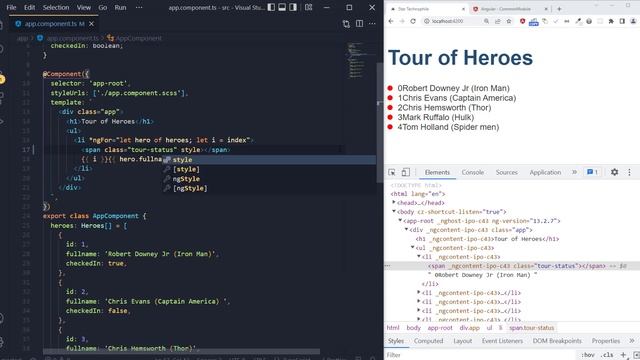Viewport: 640px width, 360px height.
Task: Click the share page icon in address bar
Action: [498, 21]
